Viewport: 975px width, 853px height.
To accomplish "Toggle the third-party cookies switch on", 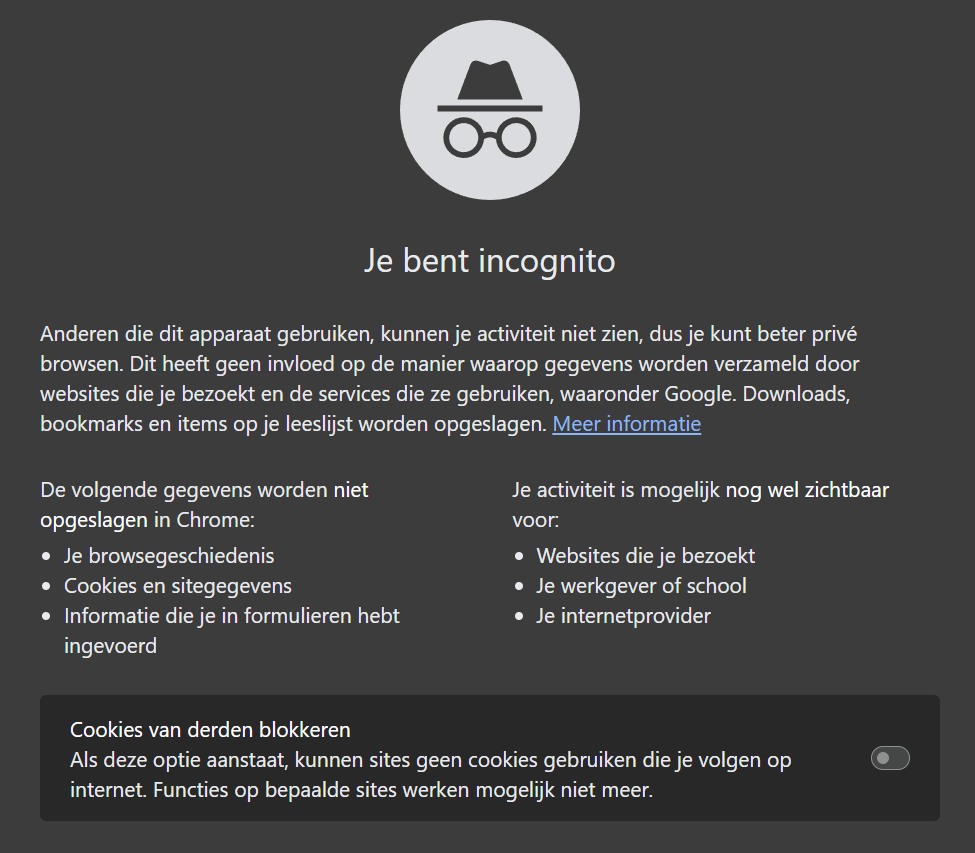I will (x=890, y=760).
